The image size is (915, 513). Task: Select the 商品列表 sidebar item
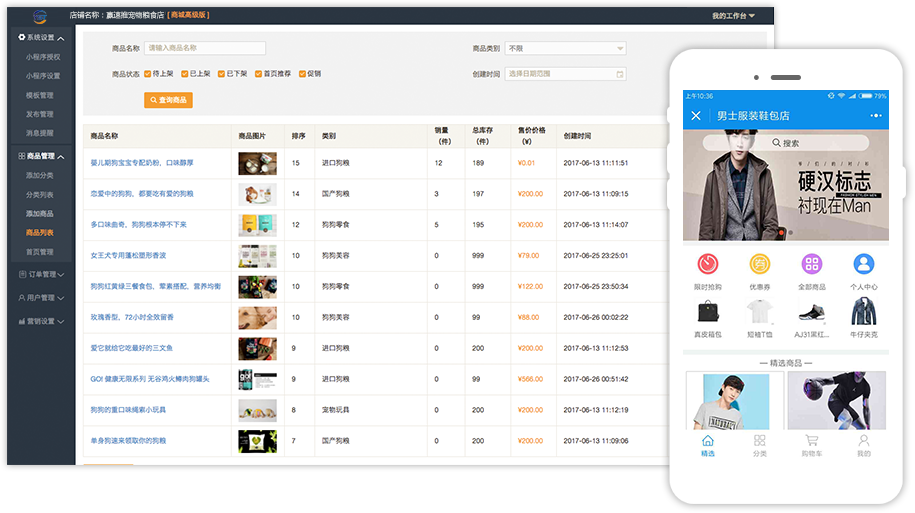tap(40, 233)
